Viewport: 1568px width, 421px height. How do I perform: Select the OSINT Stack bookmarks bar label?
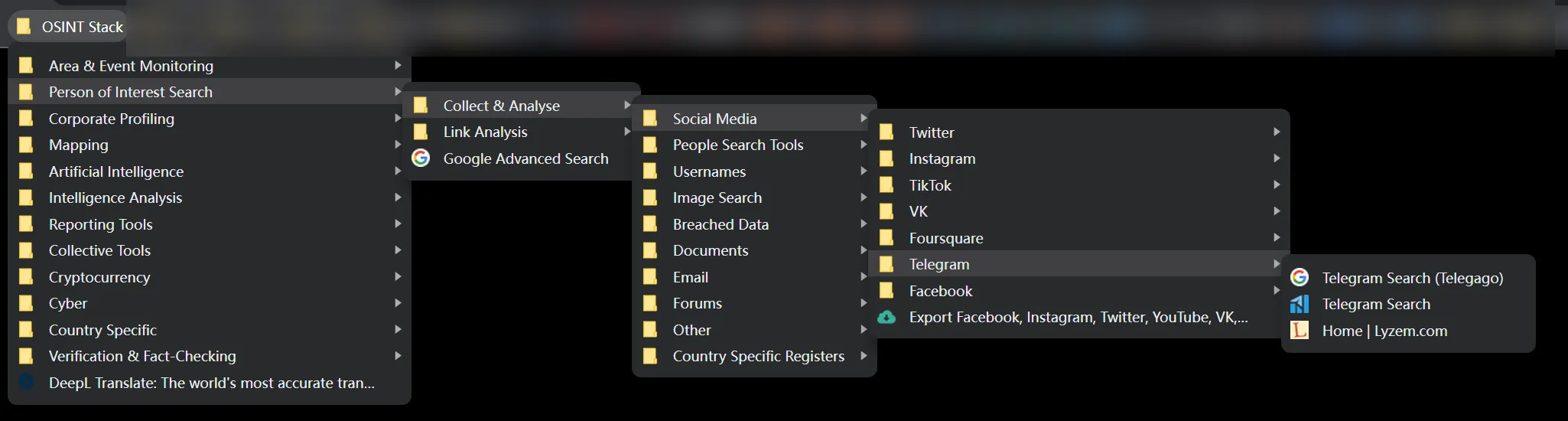83,27
